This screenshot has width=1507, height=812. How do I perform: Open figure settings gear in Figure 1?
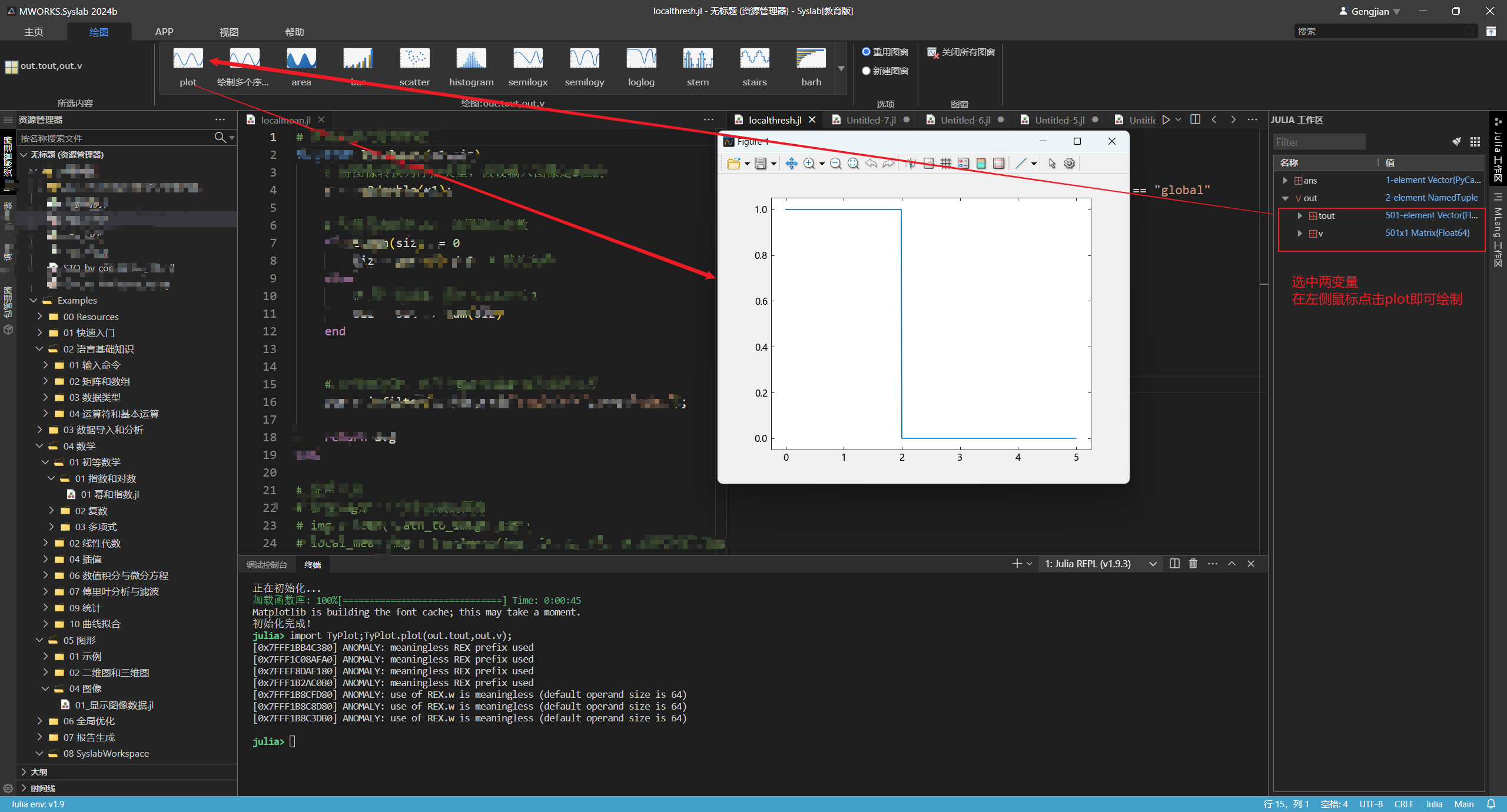click(x=1070, y=164)
